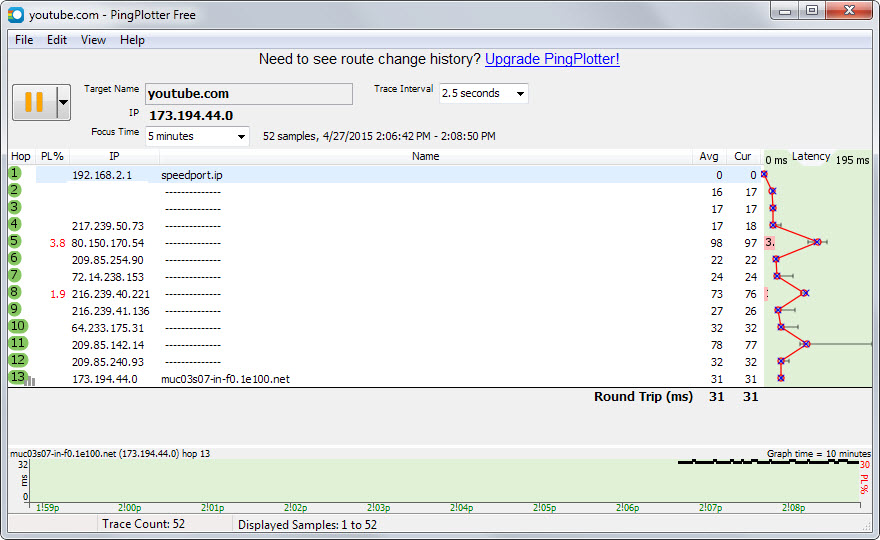Image resolution: width=880 pixels, height=540 pixels.
Task: Click the PingPlotter app icon in title bar
Action: point(16,15)
